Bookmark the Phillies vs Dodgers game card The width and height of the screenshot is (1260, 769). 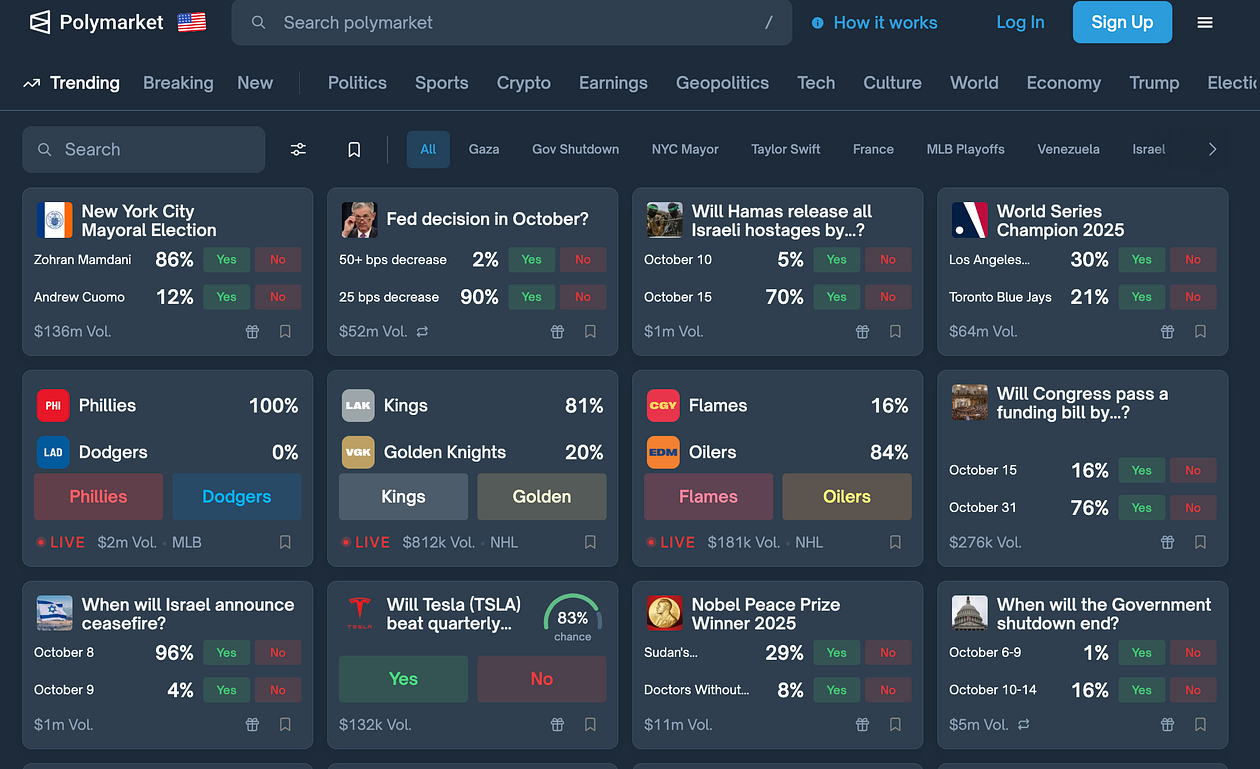tap(285, 542)
